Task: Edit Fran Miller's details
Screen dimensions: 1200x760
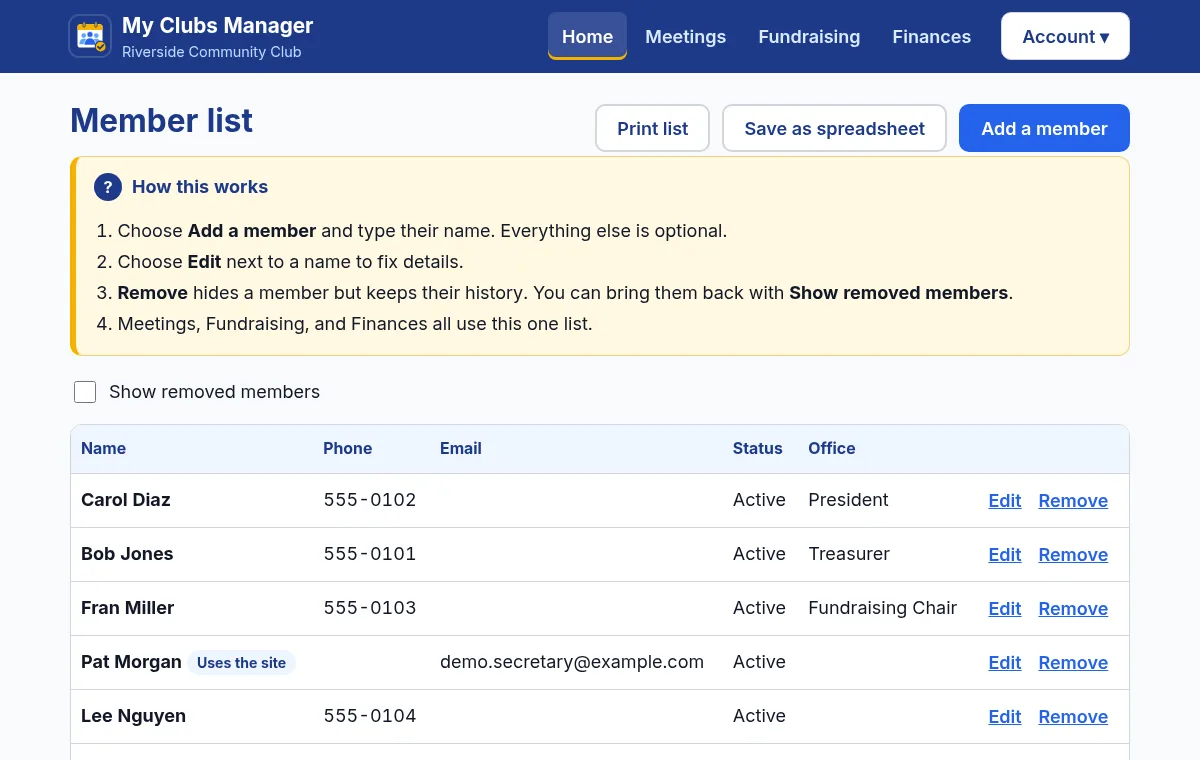Action: click(x=1005, y=609)
